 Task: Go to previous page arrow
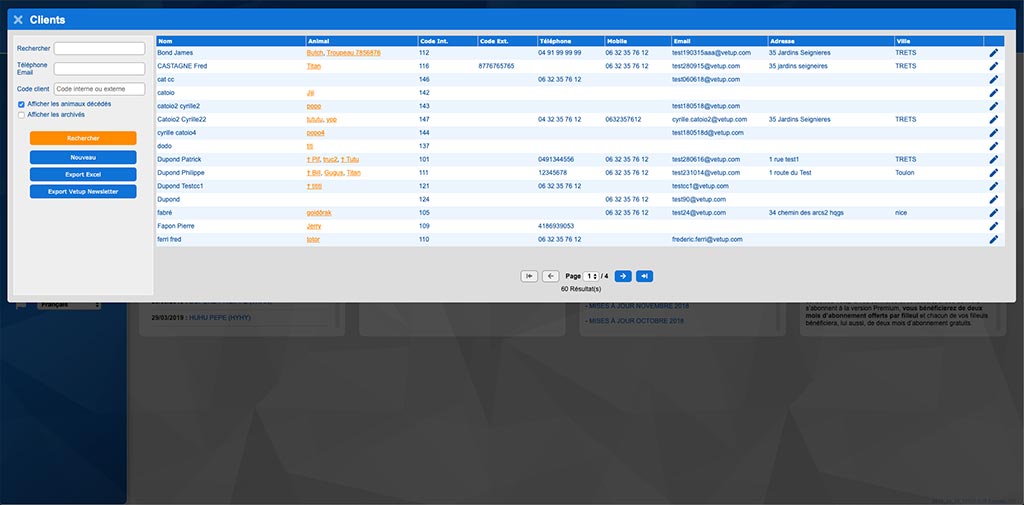point(550,276)
